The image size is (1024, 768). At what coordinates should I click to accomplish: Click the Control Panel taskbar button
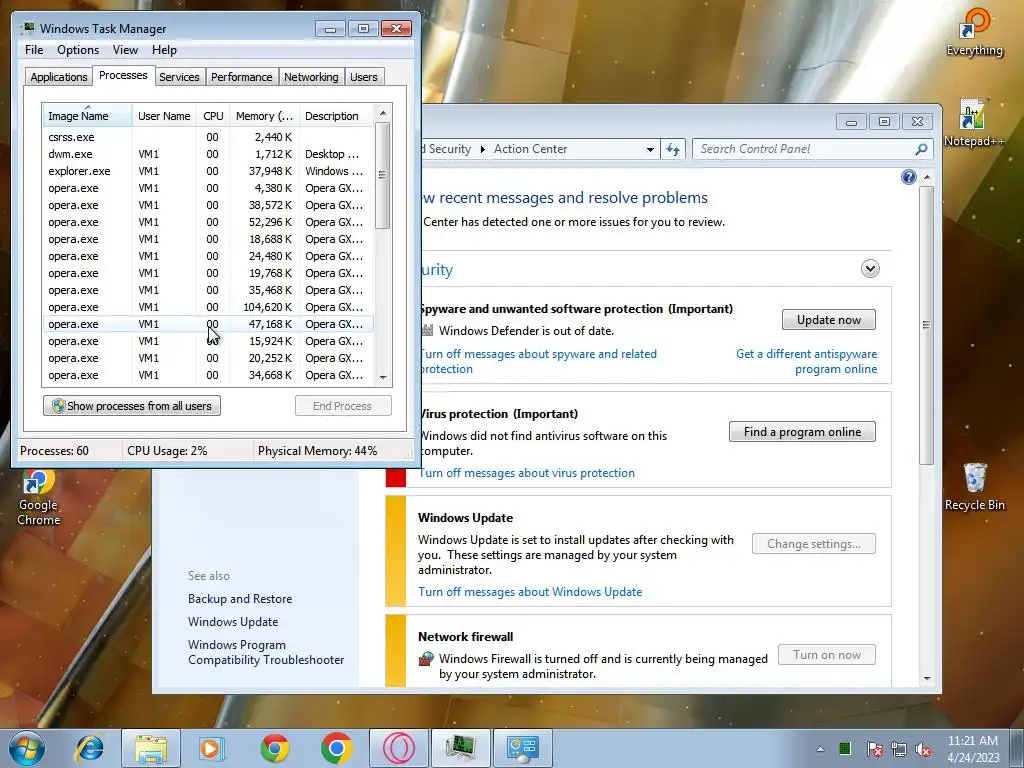522,748
